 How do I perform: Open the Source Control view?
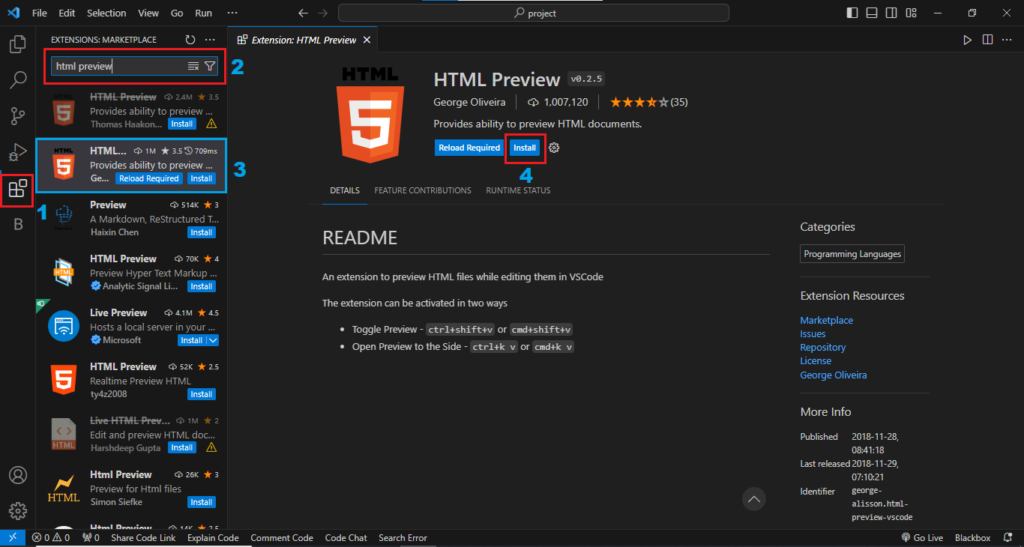18,116
